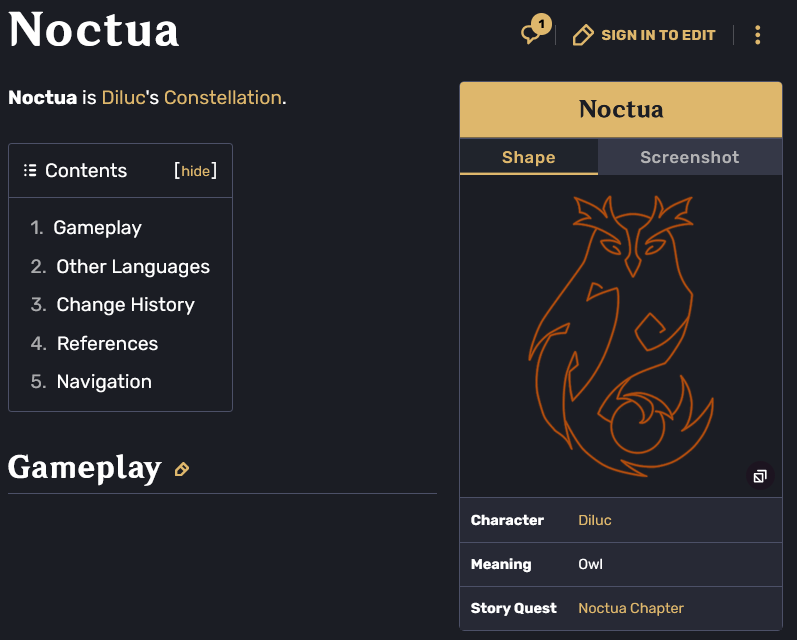797x640 pixels.
Task: Click the enlarge image icon on constellation
Action: 760,476
